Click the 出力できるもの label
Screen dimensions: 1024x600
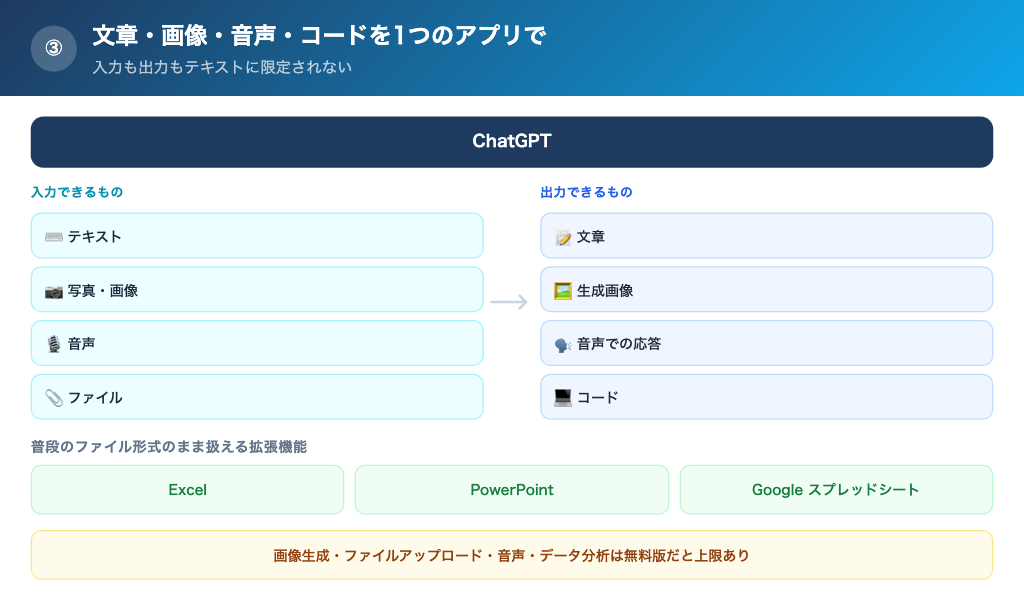pos(586,192)
